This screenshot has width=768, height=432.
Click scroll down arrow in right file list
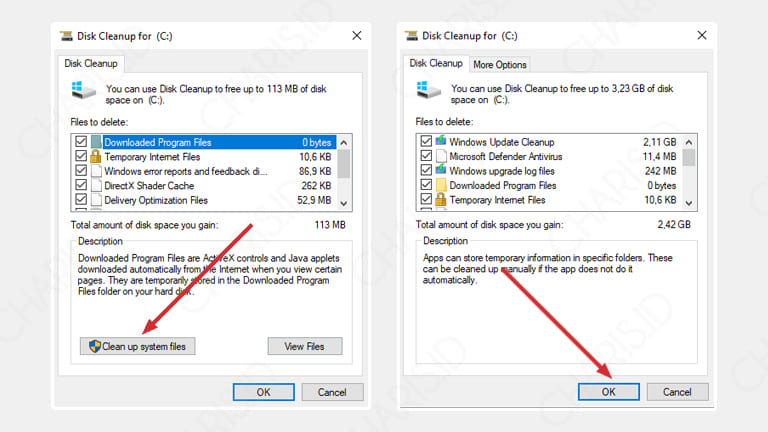(x=689, y=203)
